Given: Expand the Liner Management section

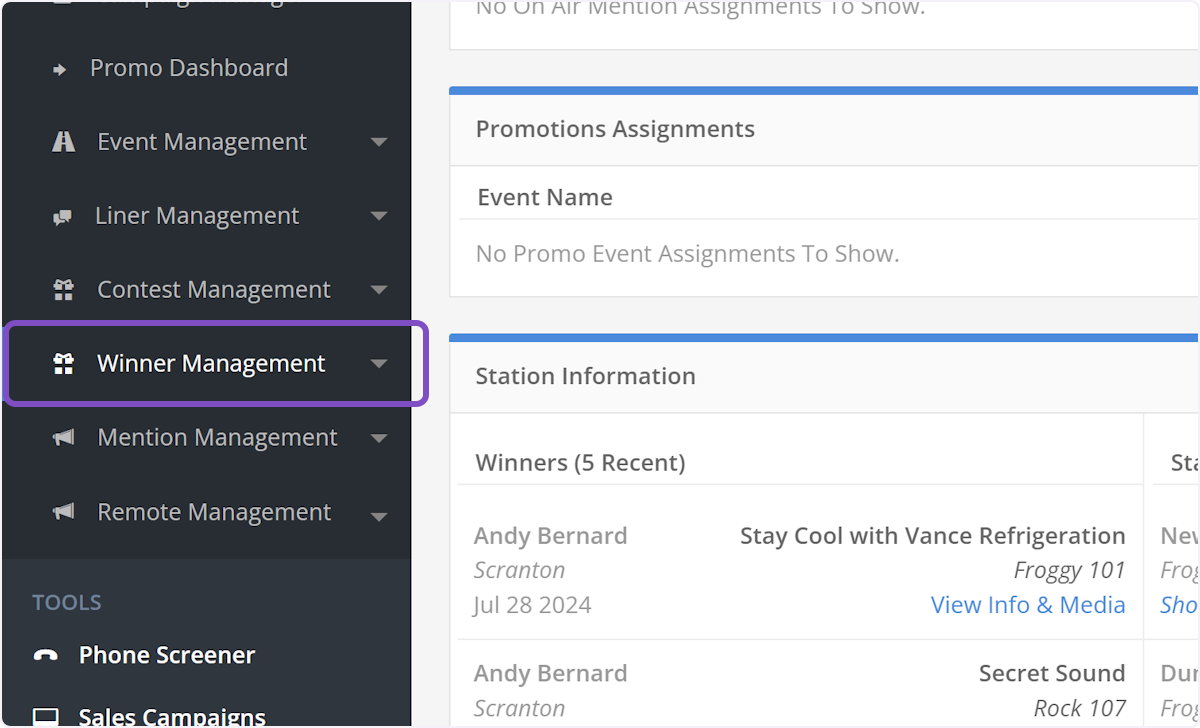Looking at the screenshot, I should click(379, 215).
